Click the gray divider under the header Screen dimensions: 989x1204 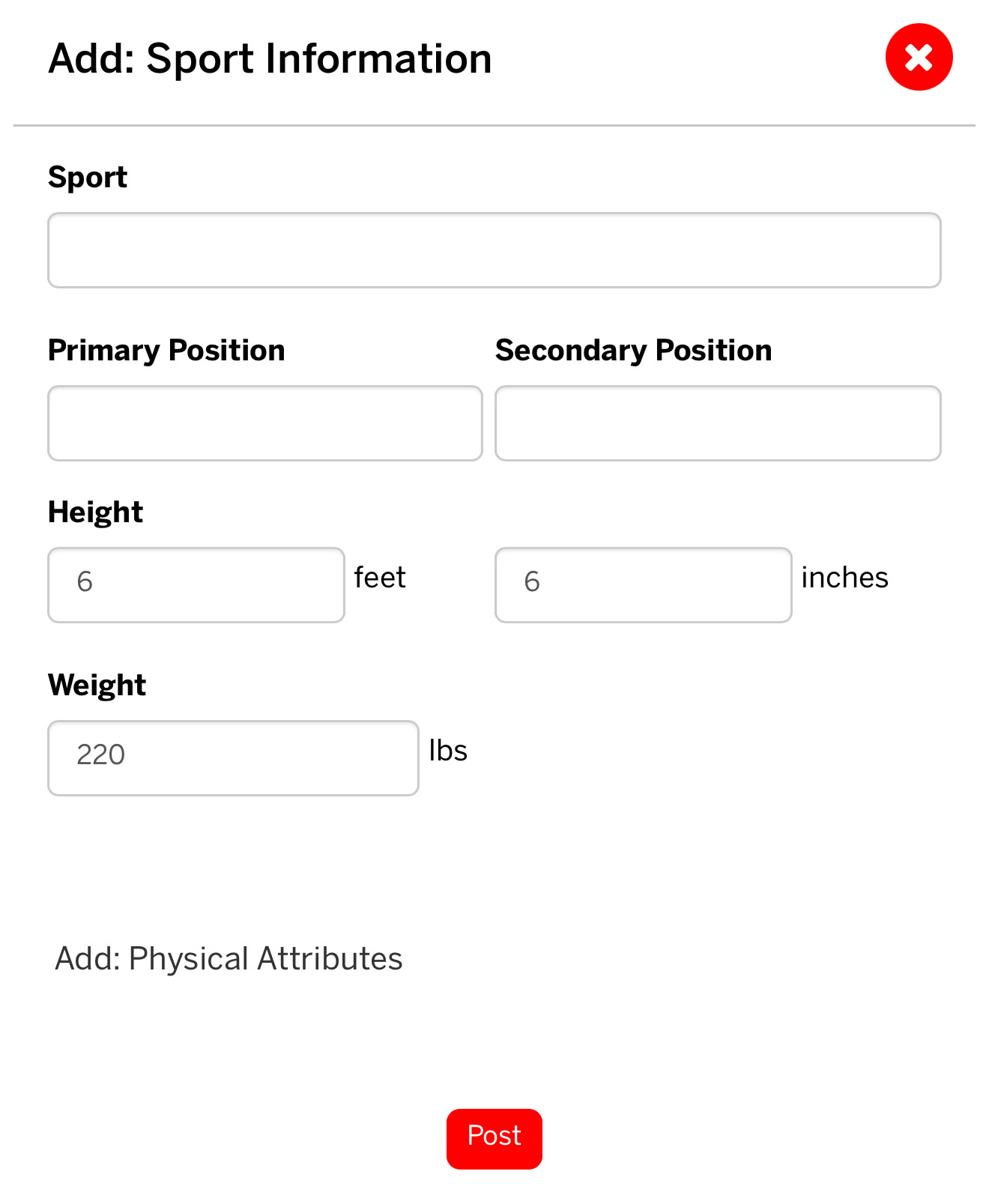tap(494, 125)
